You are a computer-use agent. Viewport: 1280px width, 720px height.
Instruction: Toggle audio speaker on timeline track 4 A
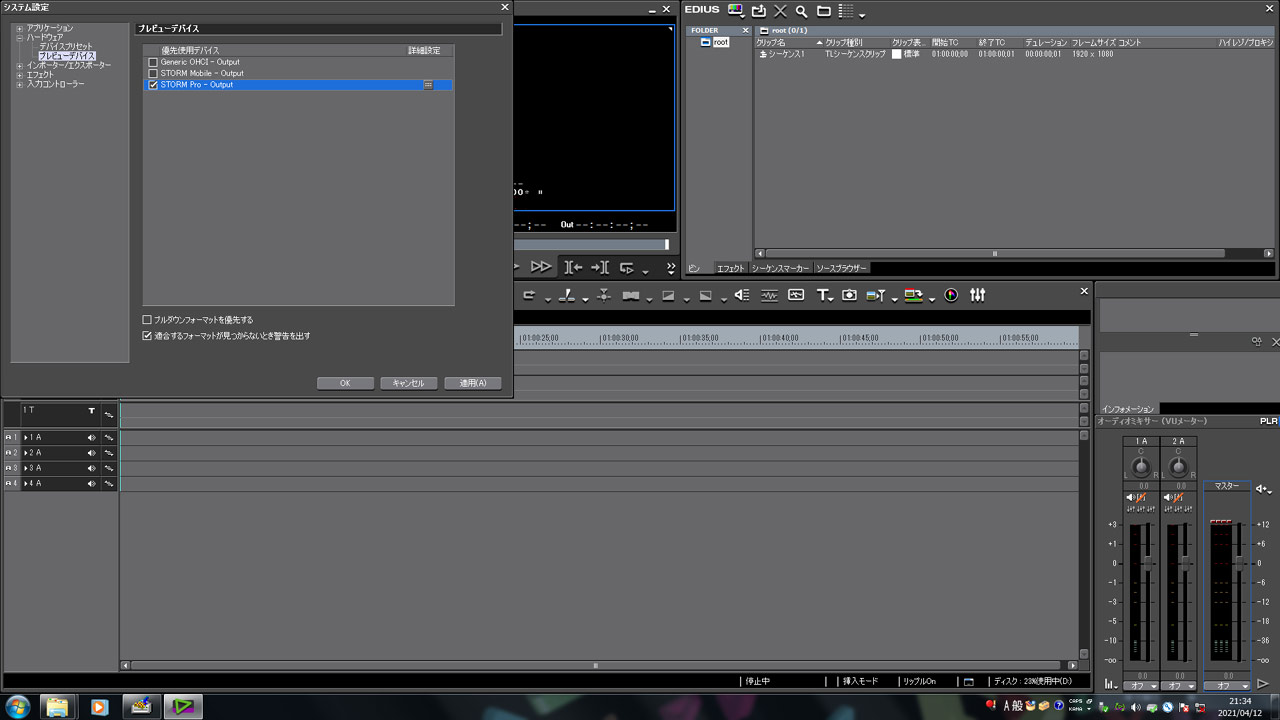tap(91, 484)
